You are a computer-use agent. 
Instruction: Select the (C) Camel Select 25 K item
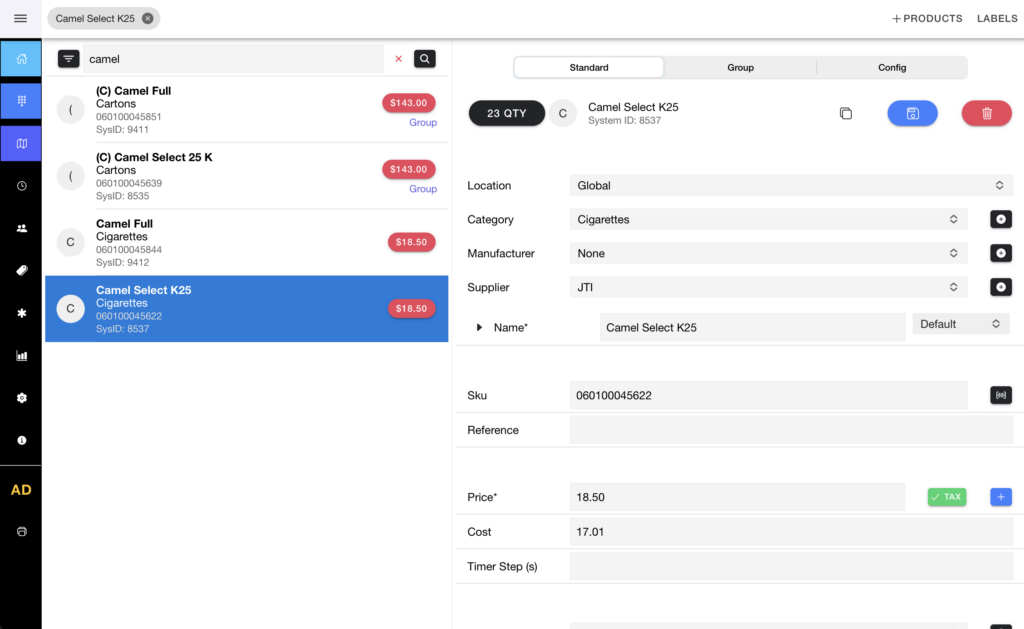coord(246,176)
